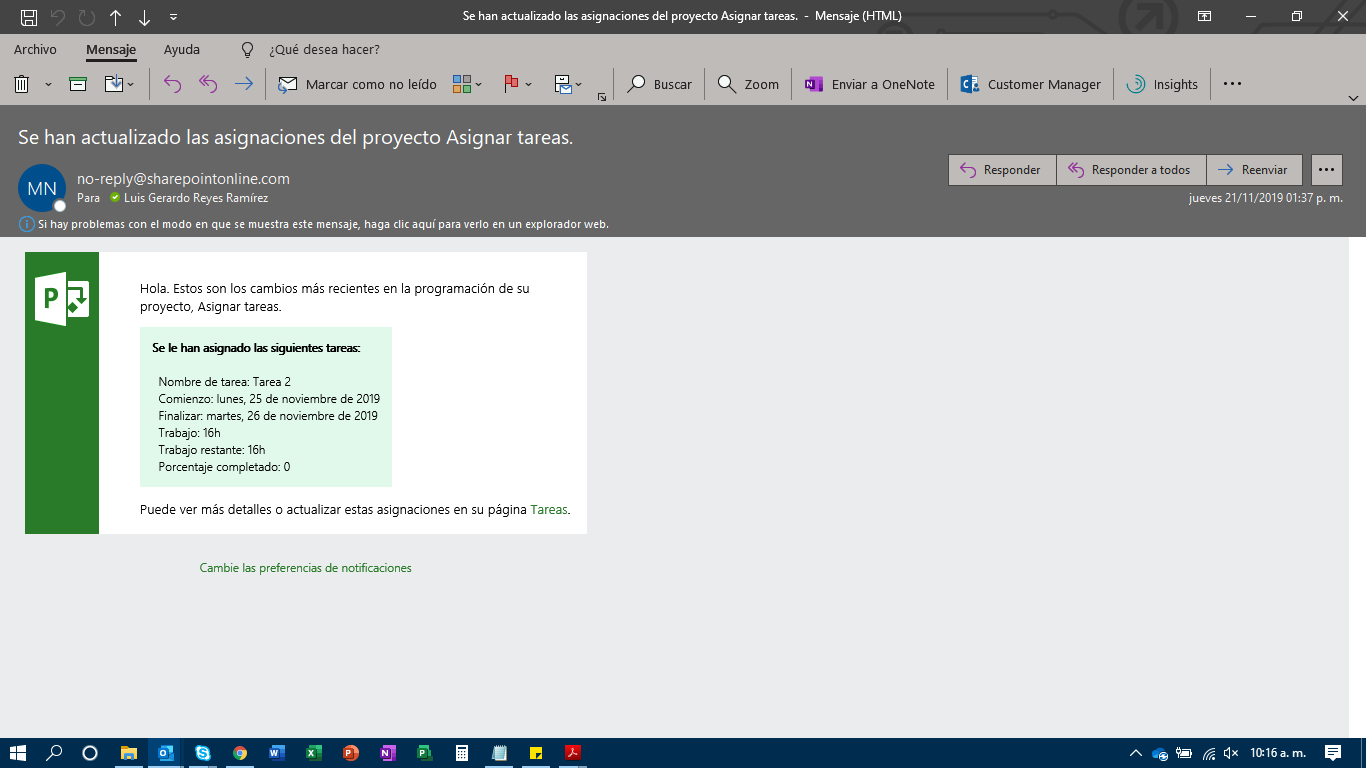Screen dimensions: 1366x768
Task: Archive the message using the green archive icon
Action: [78, 84]
